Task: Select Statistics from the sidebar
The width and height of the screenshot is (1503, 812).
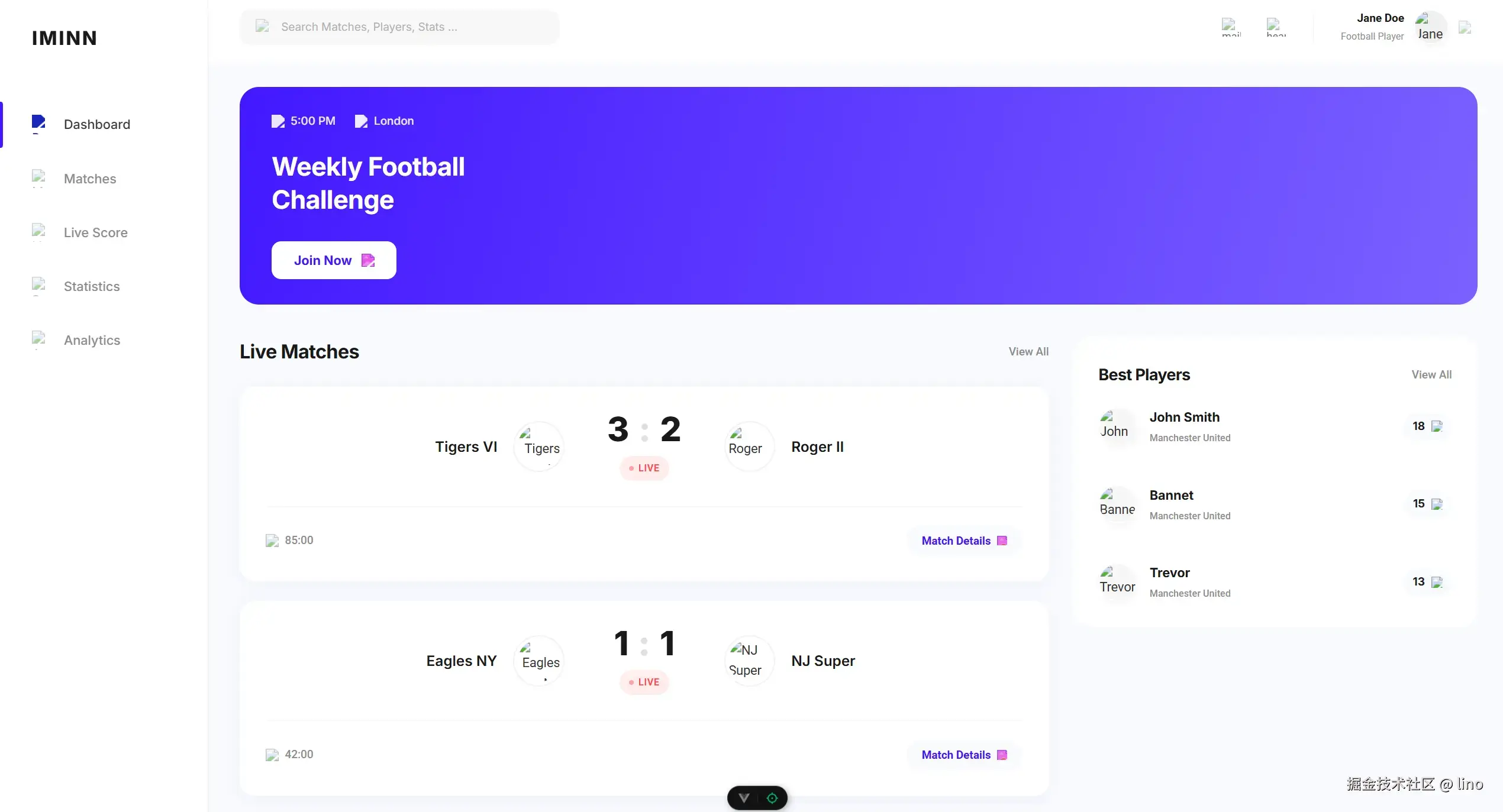Action: tap(92, 286)
